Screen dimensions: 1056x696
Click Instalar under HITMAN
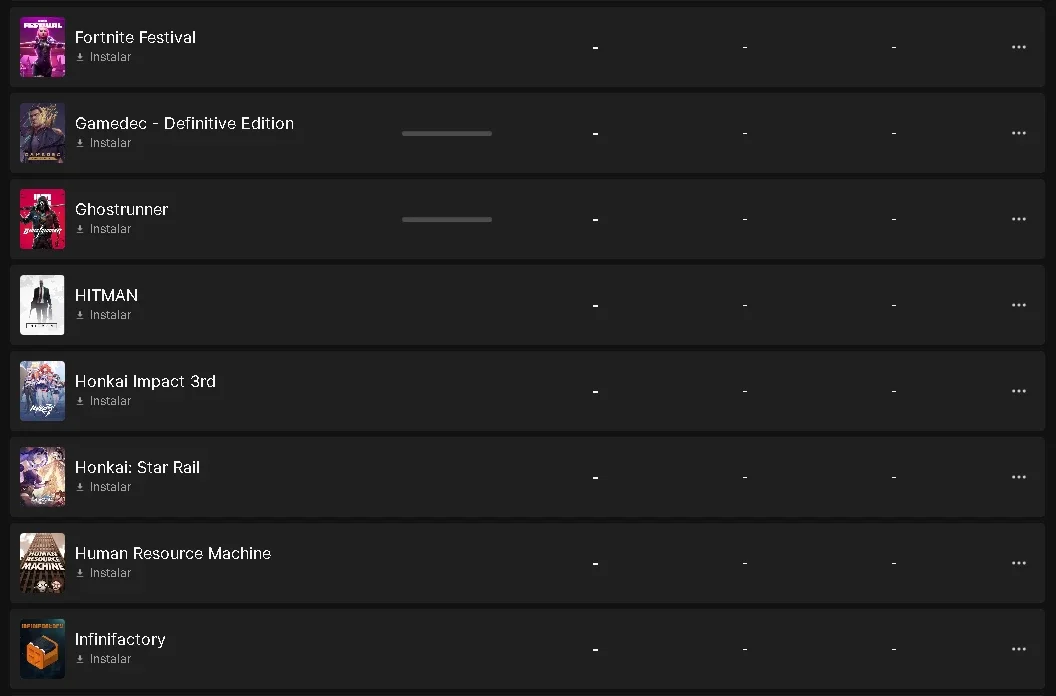[x=104, y=315]
